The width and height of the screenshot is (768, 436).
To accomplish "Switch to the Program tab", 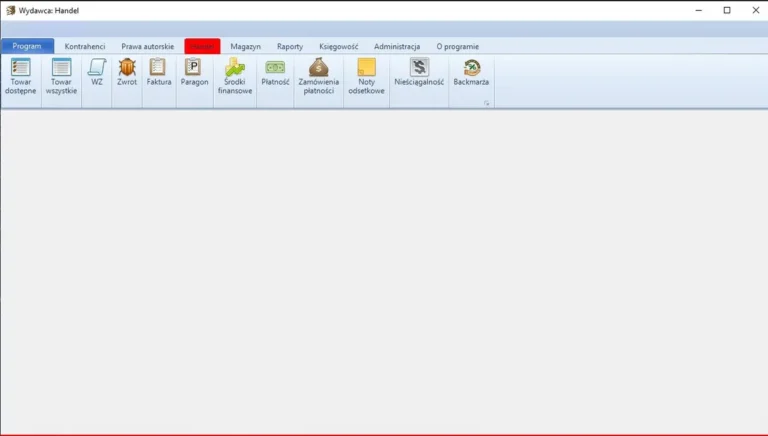I will 27,46.
